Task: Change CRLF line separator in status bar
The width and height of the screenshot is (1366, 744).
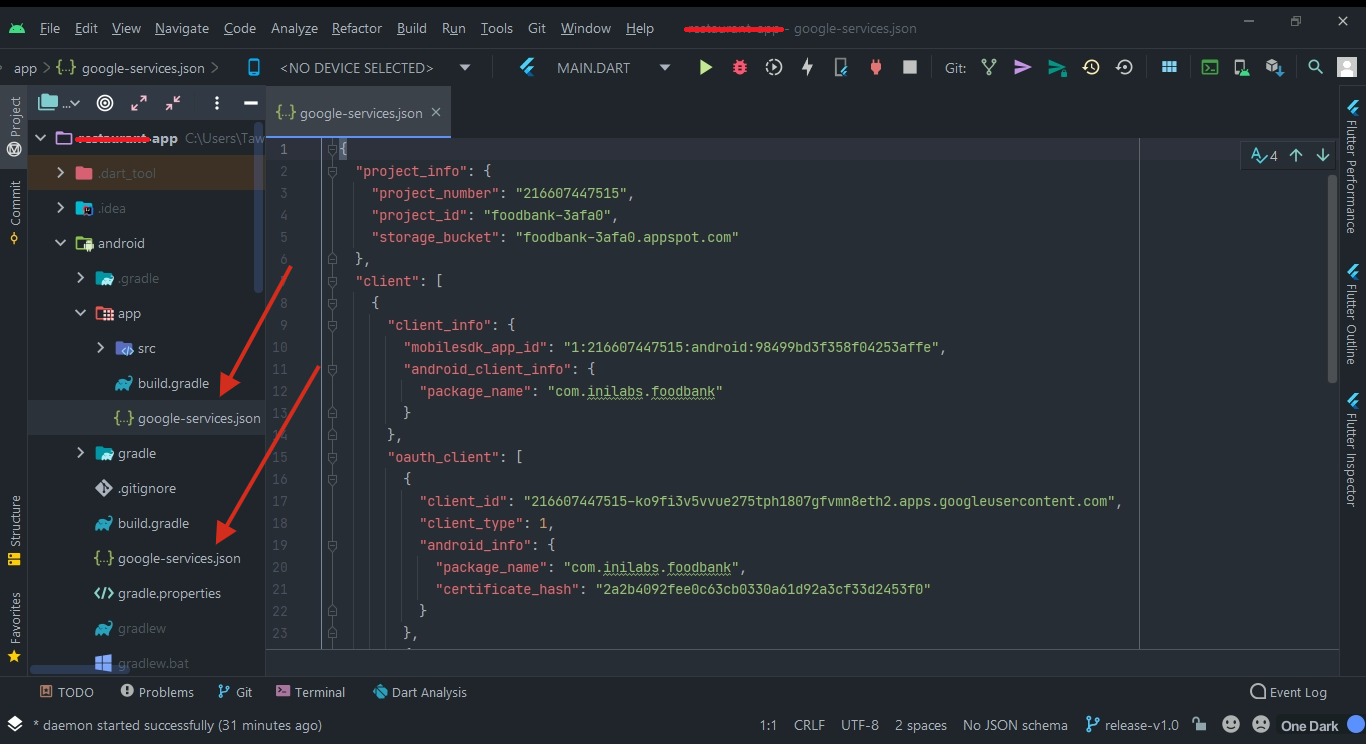Action: (x=809, y=725)
